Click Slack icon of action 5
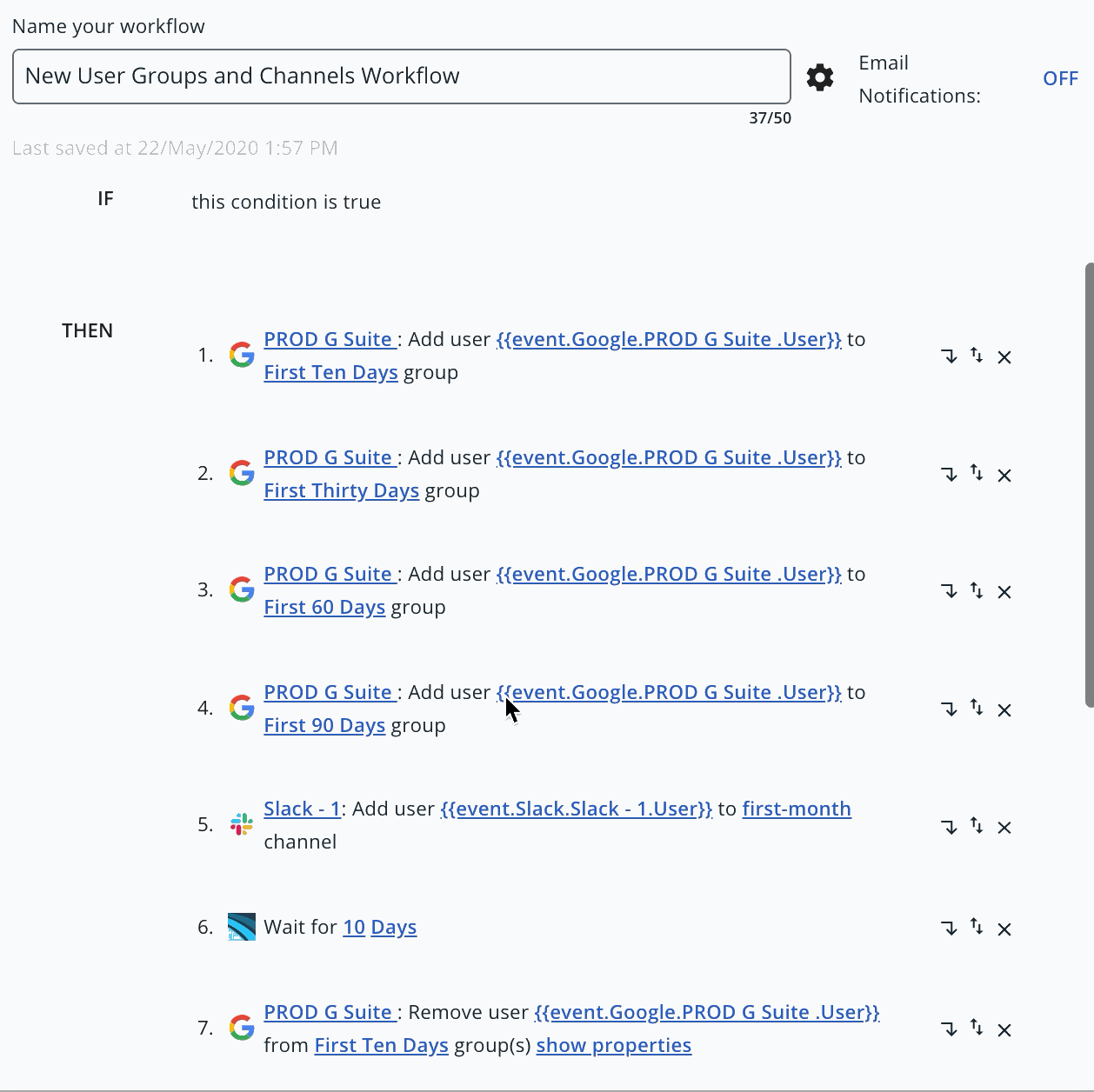This screenshot has height=1092, width=1094. coord(242,824)
